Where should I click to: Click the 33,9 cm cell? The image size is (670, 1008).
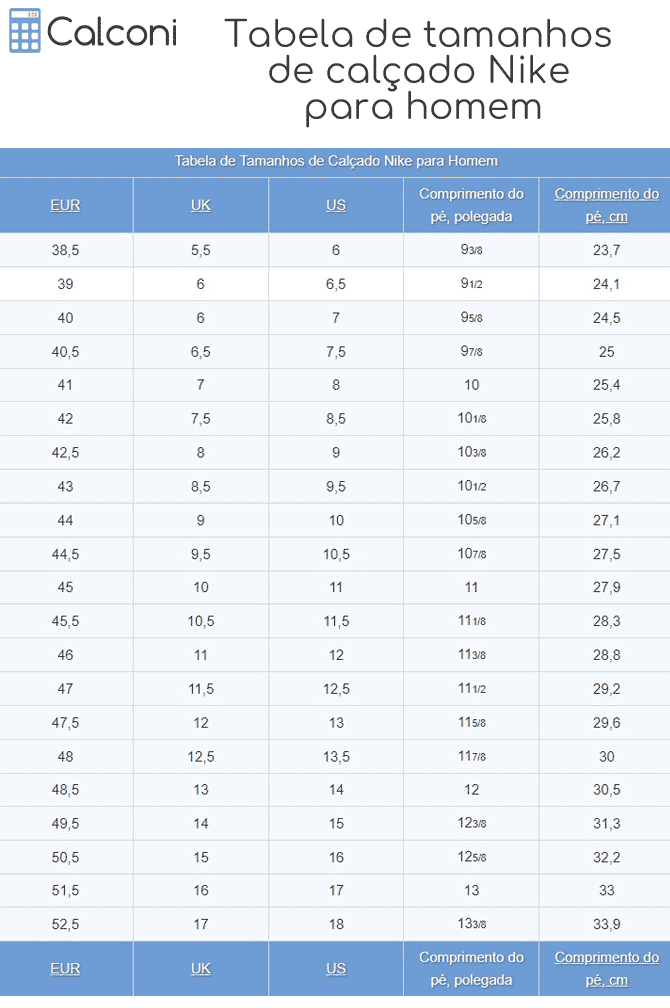(x=606, y=923)
